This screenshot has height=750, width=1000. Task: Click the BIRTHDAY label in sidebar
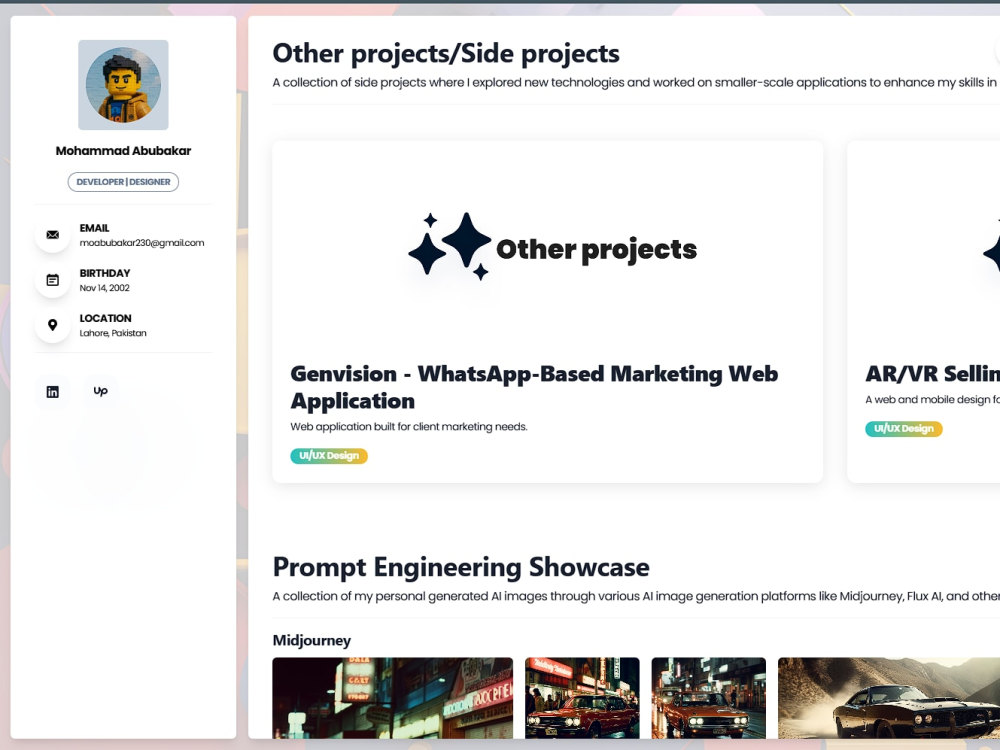coord(105,274)
